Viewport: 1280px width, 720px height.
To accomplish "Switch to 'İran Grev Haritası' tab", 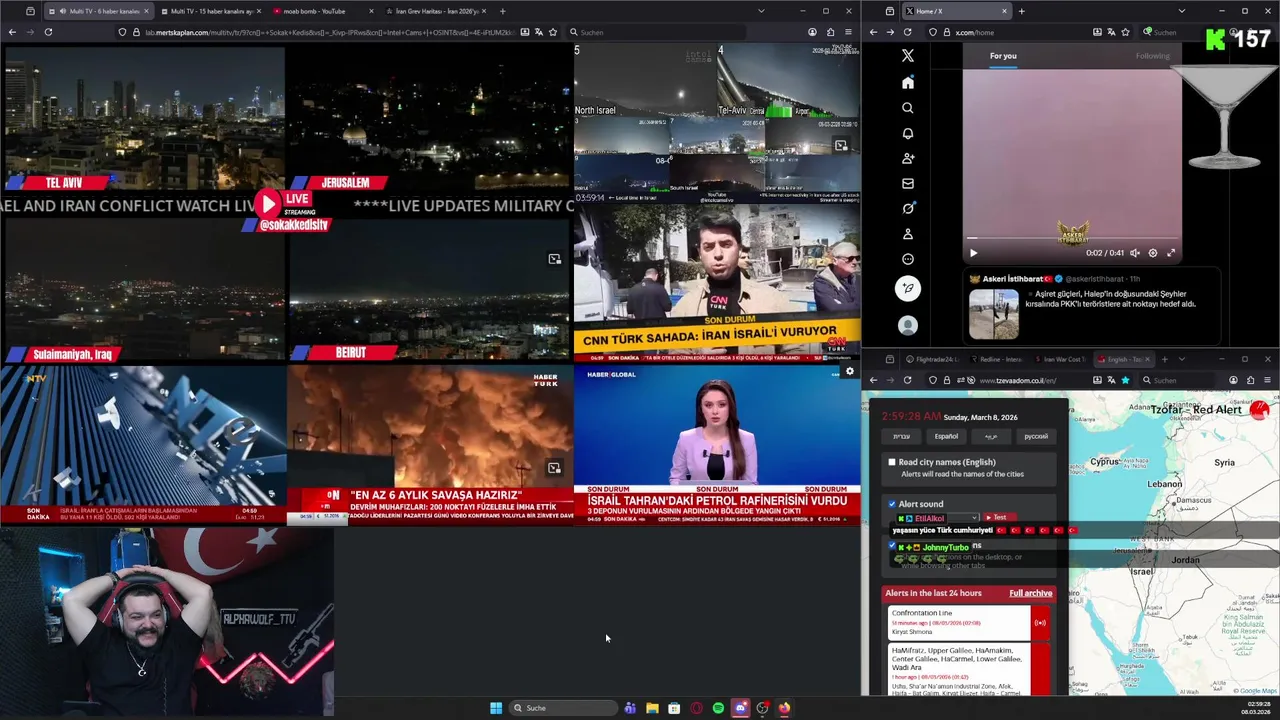I will tap(435, 11).
